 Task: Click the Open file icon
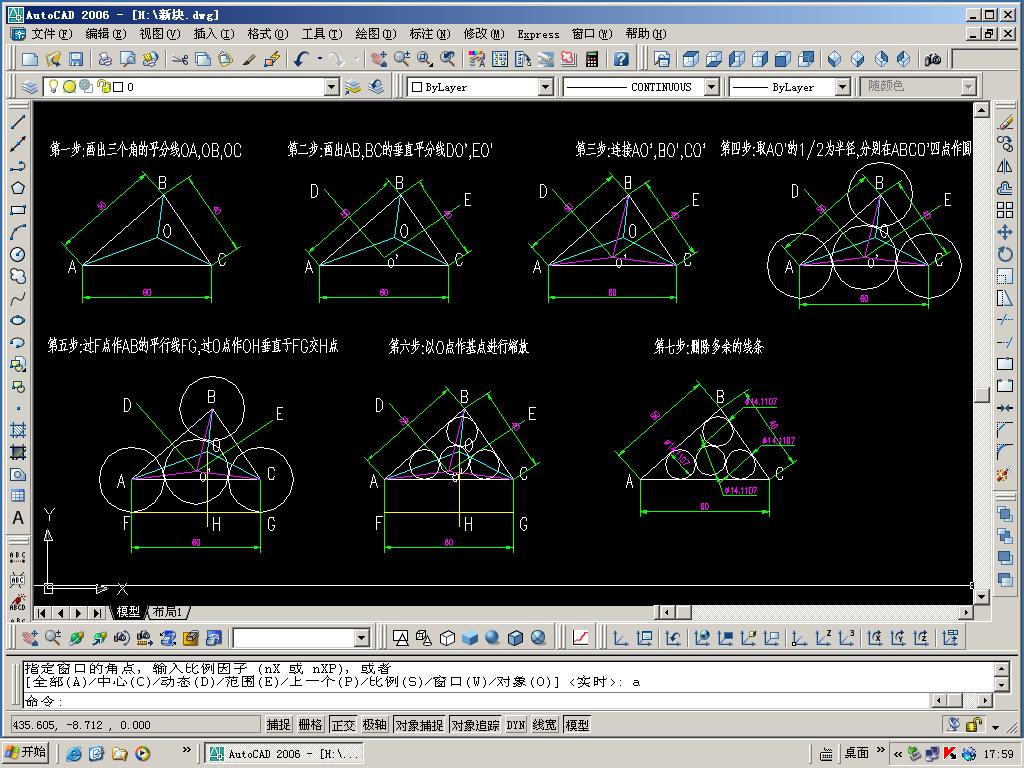point(53,59)
